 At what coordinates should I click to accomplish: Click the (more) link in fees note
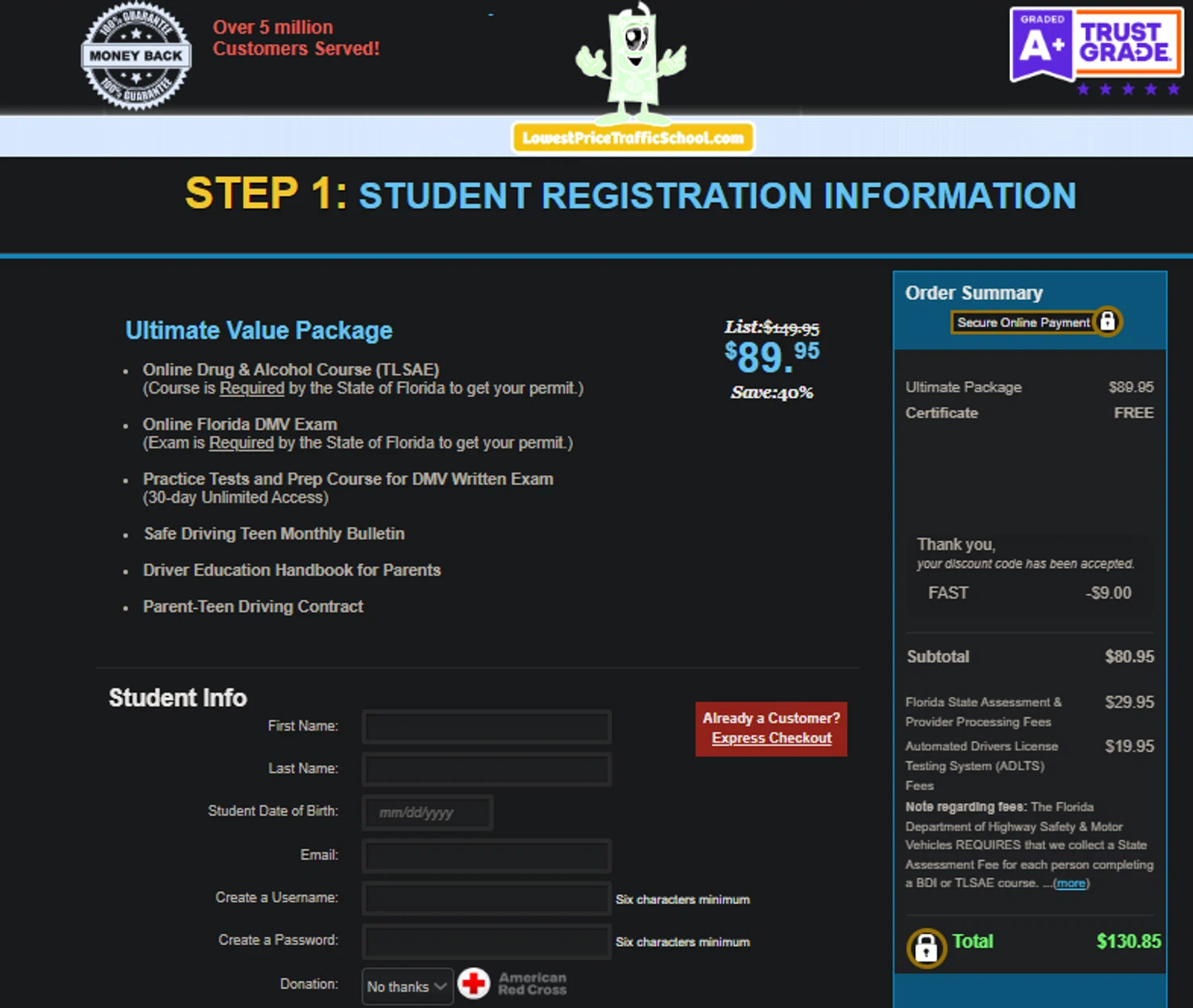coord(1071,883)
